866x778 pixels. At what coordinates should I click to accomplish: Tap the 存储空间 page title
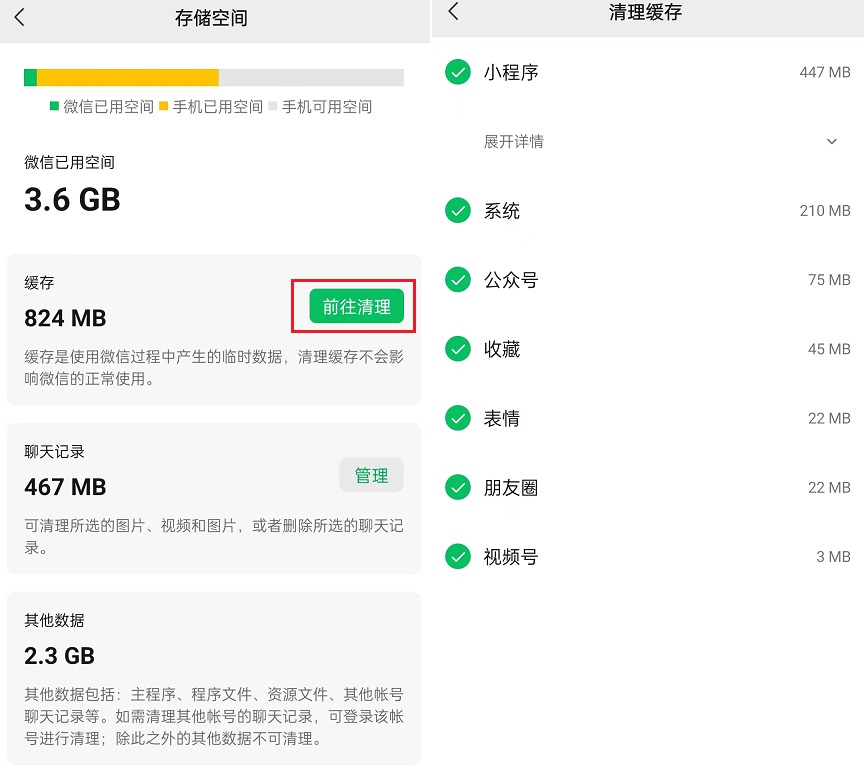click(211, 18)
